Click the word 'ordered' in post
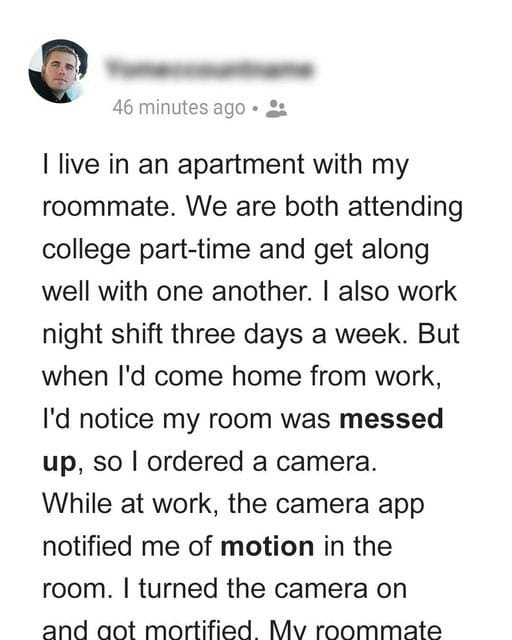The width and height of the screenshot is (512, 640). [x=195, y=462]
